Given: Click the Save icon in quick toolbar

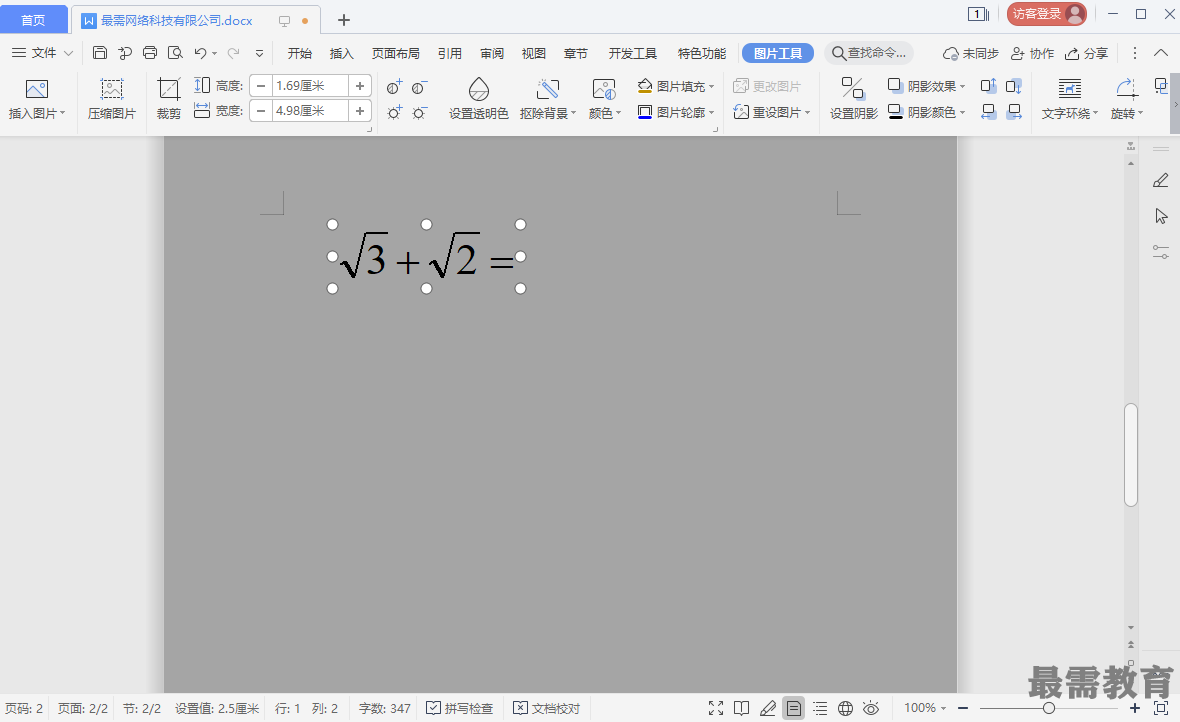Looking at the screenshot, I should click(100, 53).
